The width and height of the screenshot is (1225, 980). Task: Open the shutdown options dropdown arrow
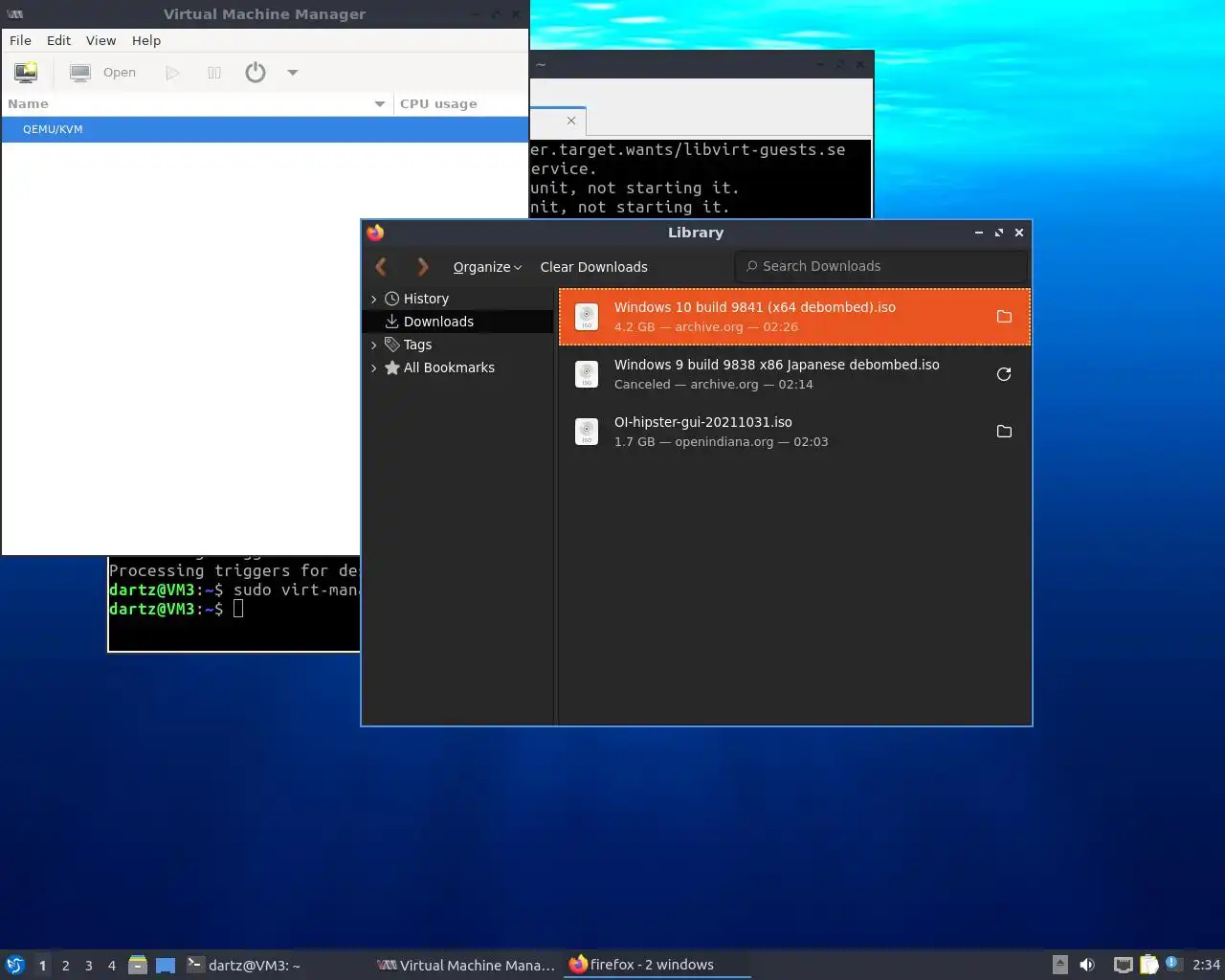[x=293, y=73]
